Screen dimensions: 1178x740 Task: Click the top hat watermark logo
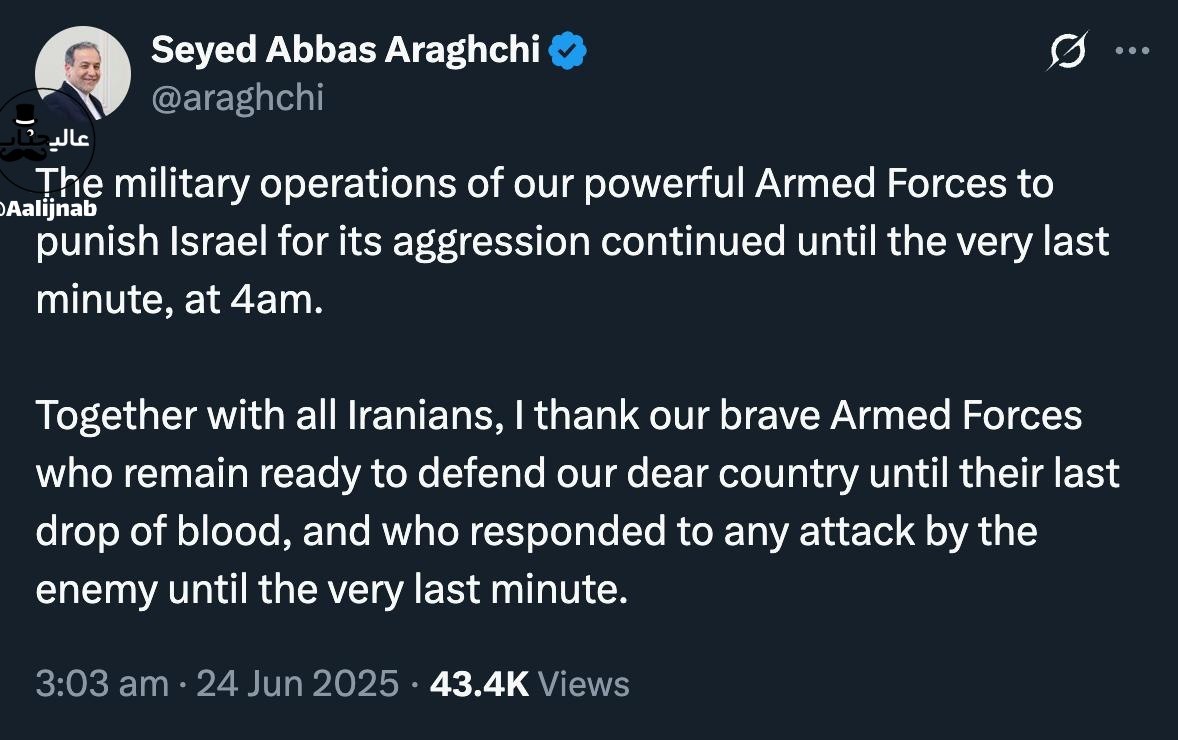pyautogui.click(x=29, y=118)
